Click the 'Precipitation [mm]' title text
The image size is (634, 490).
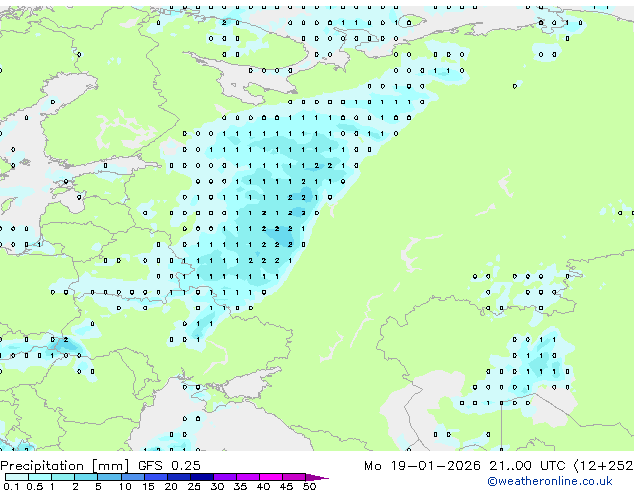65,466
